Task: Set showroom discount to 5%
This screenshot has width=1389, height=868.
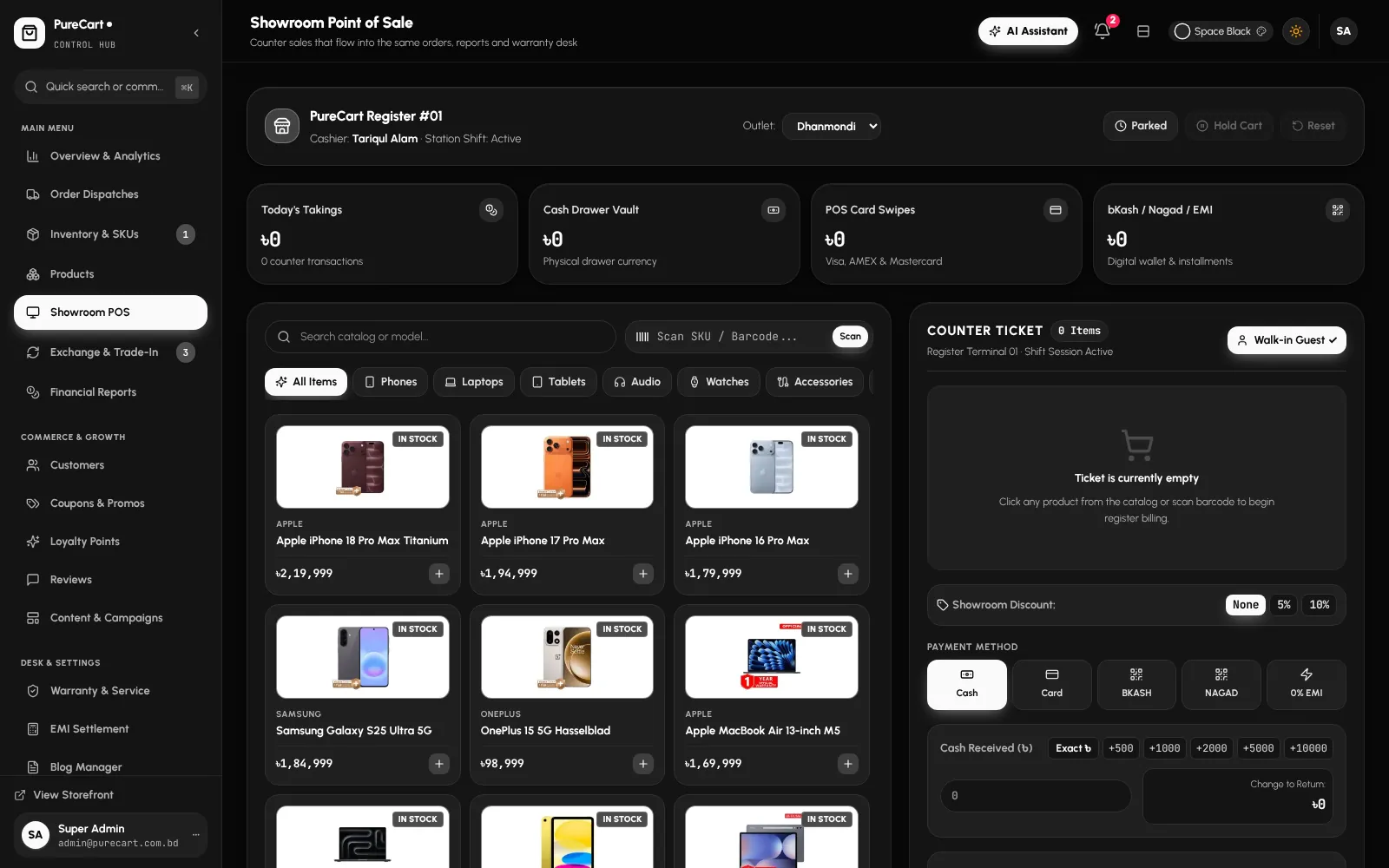Action: point(1284,605)
